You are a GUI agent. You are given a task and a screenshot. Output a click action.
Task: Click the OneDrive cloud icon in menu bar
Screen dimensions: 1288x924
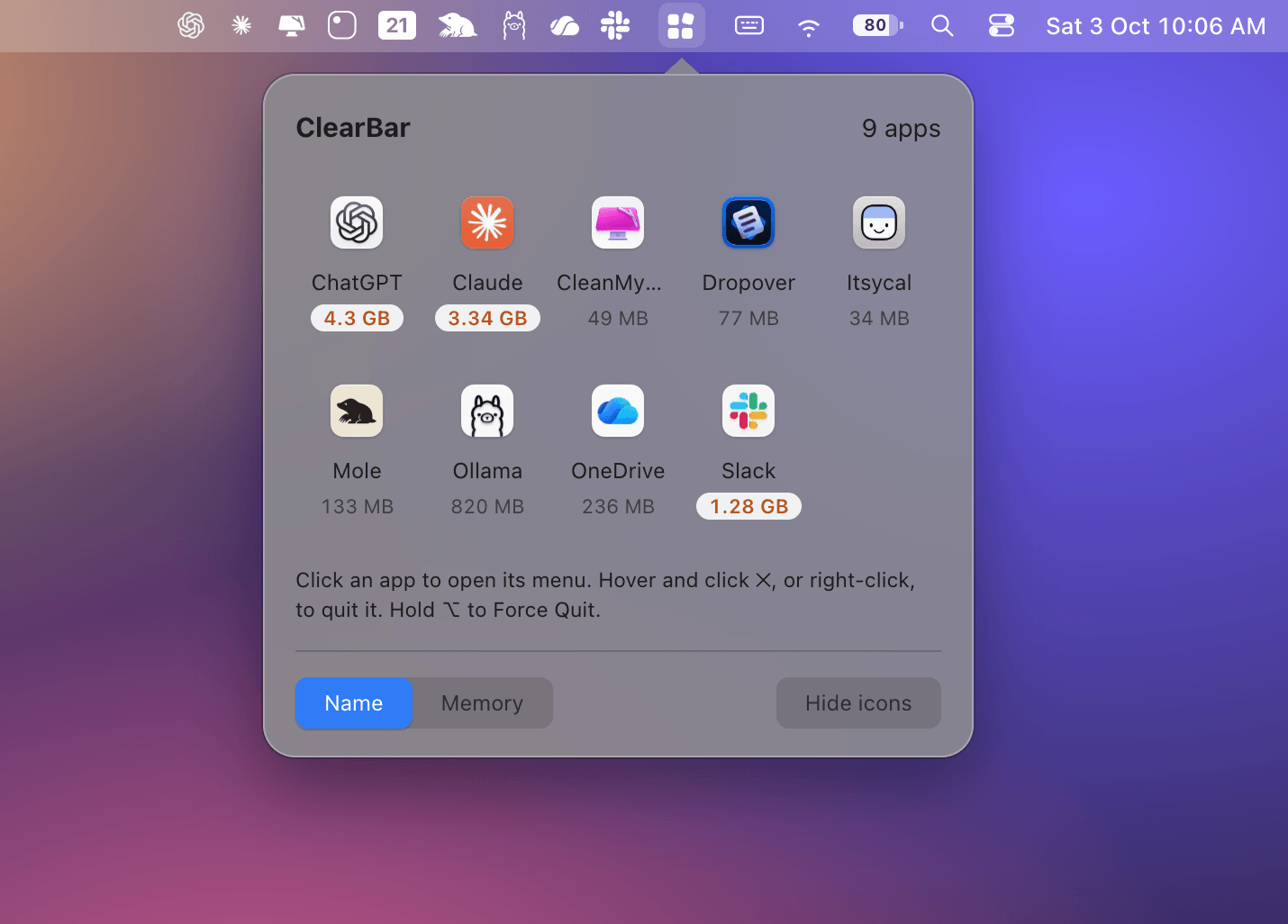(x=565, y=26)
